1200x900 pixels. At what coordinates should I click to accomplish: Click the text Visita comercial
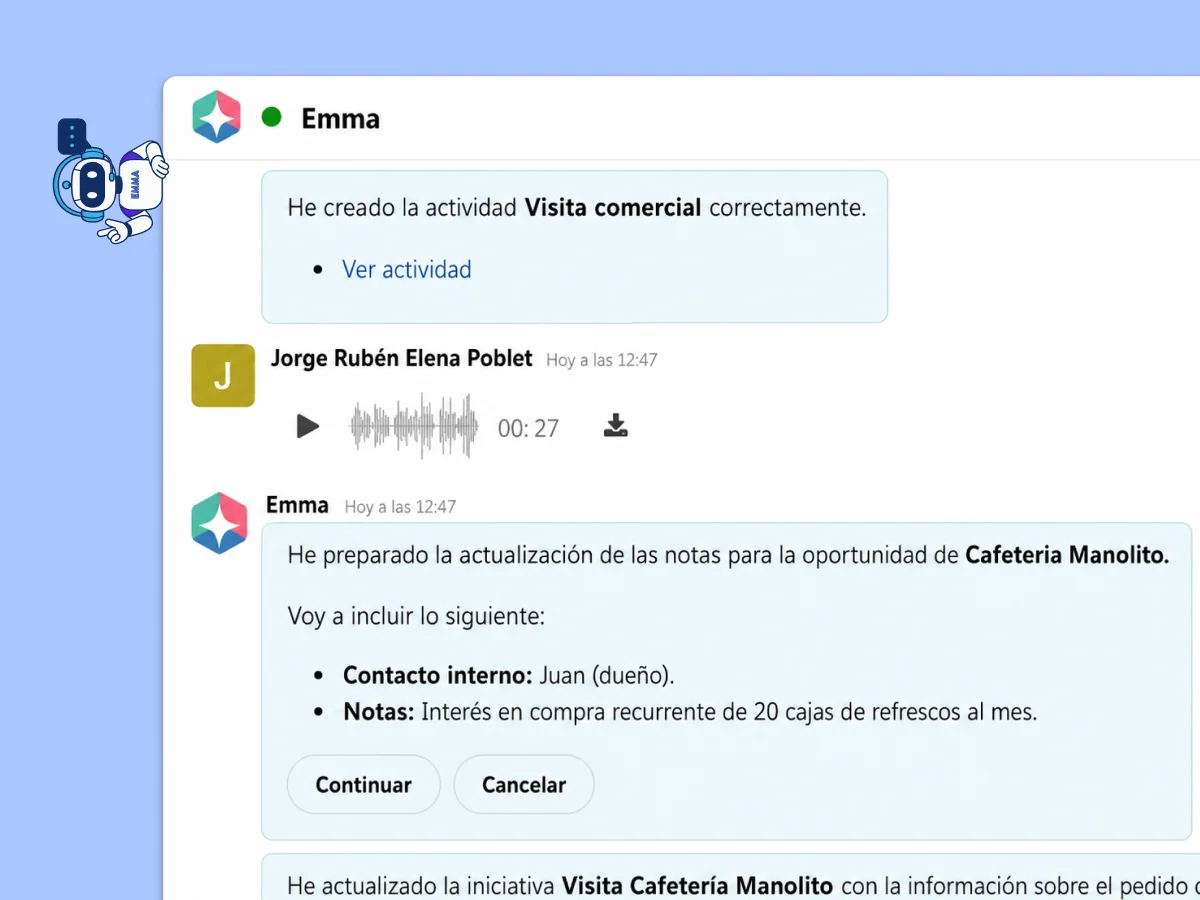coord(613,208)
